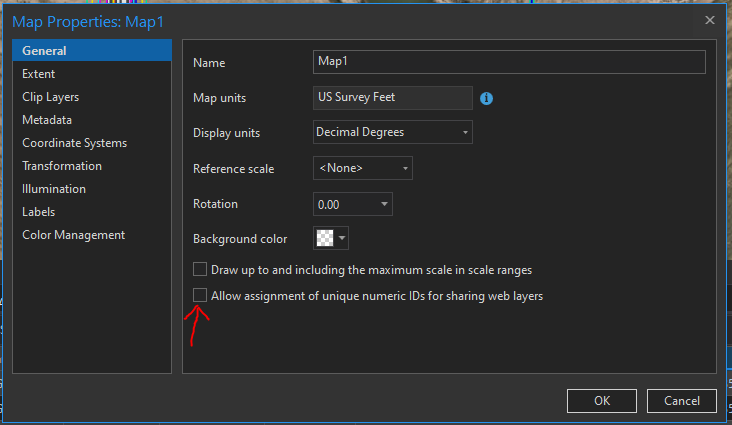The width and height of the screenshot is (732, 425).
Task: Close the Map Properties dialog
Action: [x=710, y=20]
